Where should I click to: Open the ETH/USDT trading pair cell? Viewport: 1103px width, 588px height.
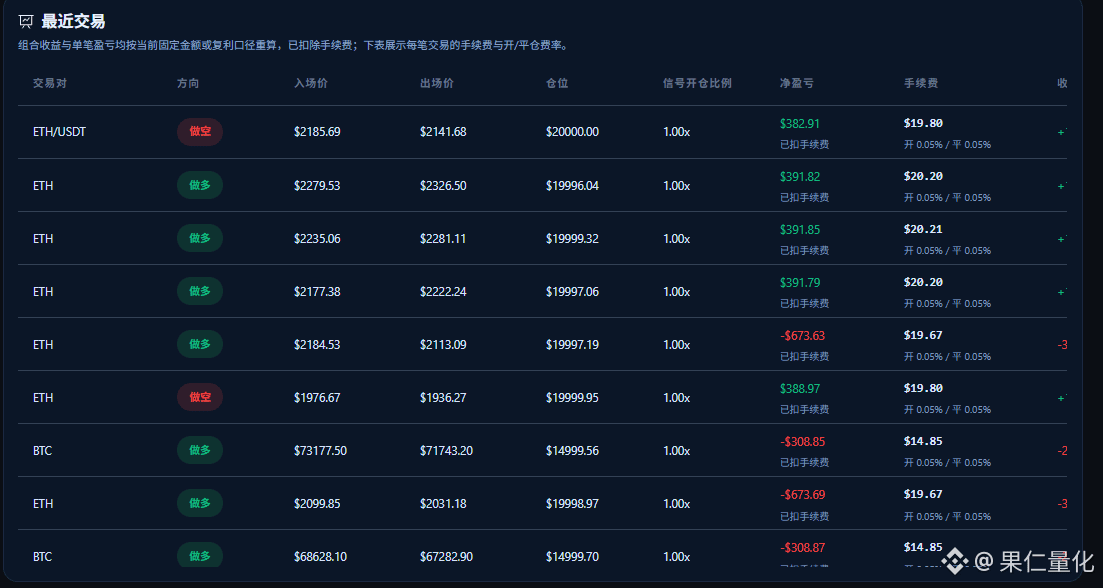coord(59,132)
